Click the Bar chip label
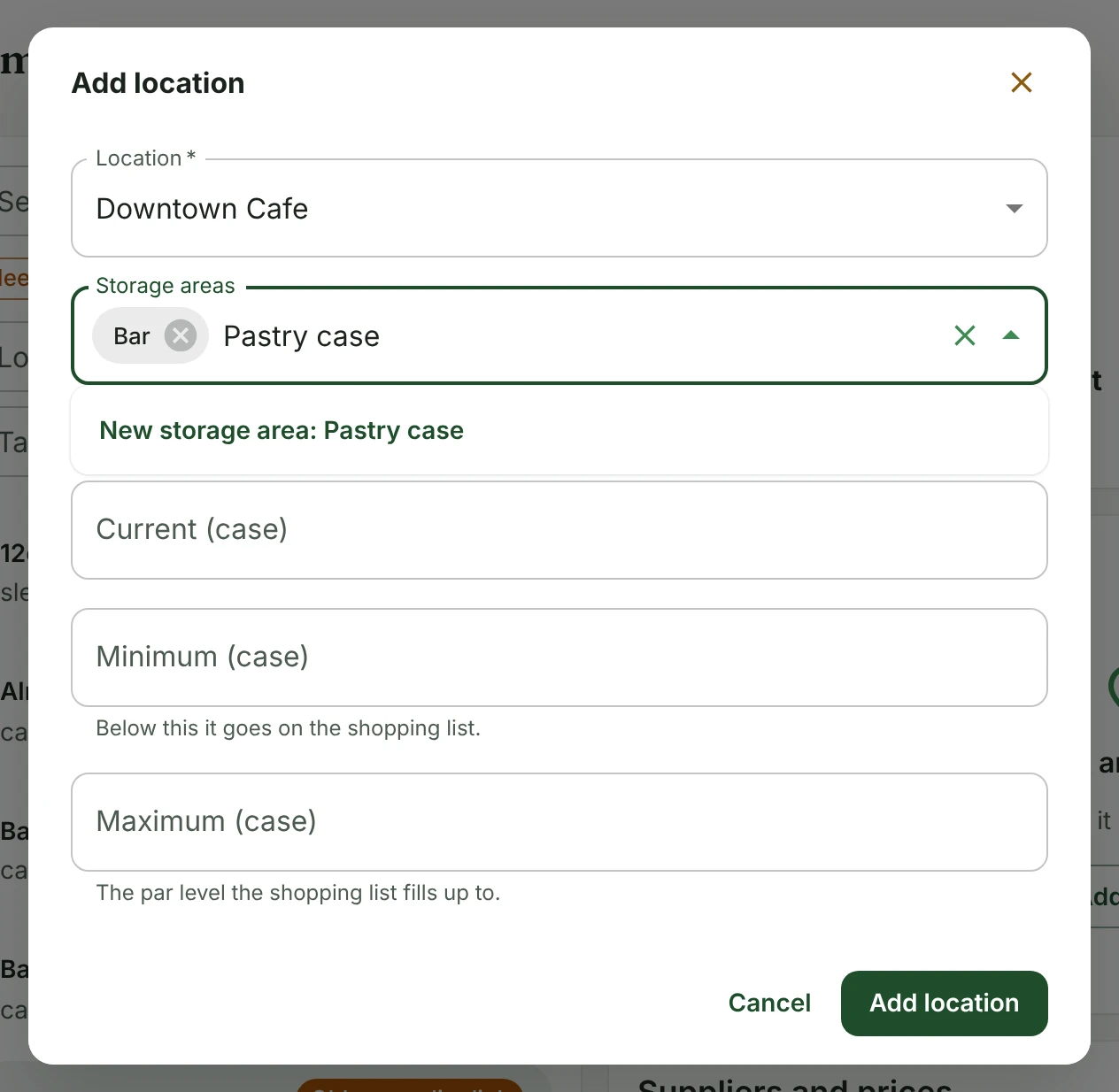The width and height of the screenshot is (1119, 1092). [132, 336]
